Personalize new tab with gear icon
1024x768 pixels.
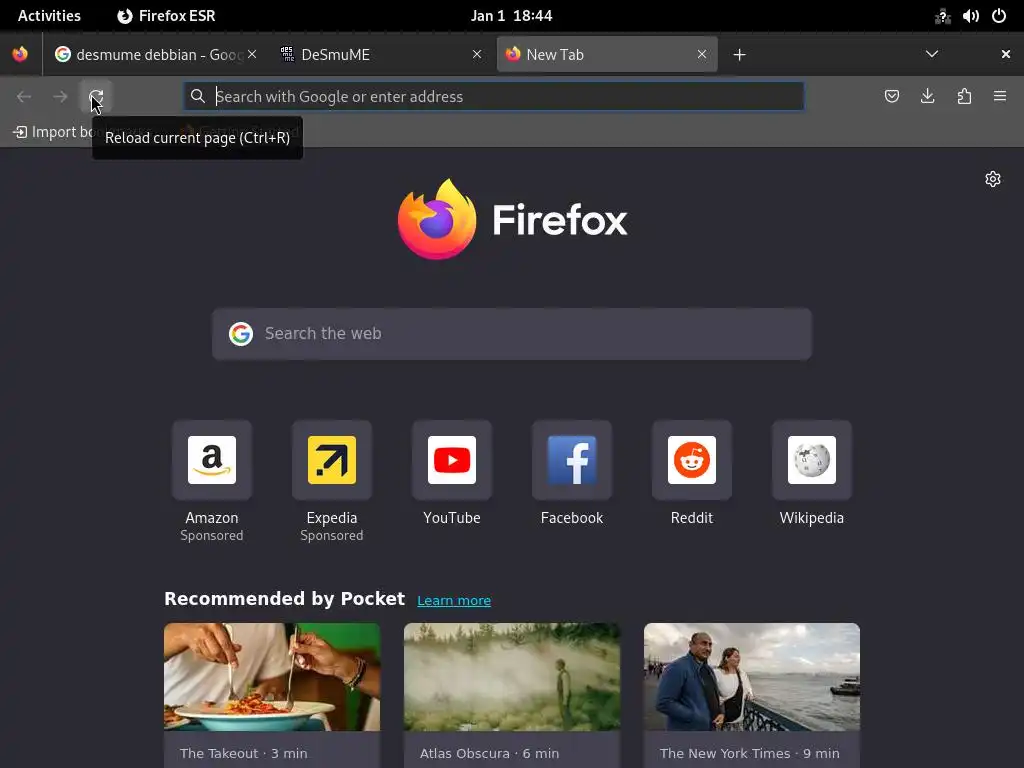tap(993, 179)
